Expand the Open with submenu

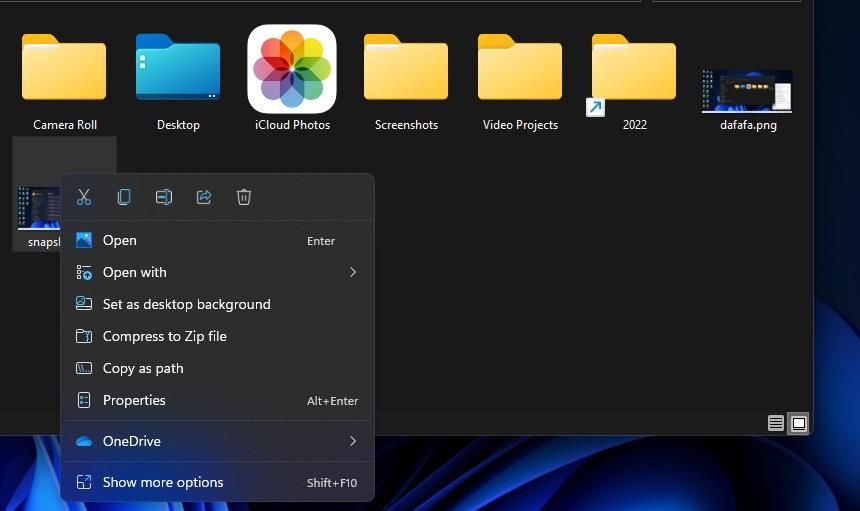[x=217, y=272]
